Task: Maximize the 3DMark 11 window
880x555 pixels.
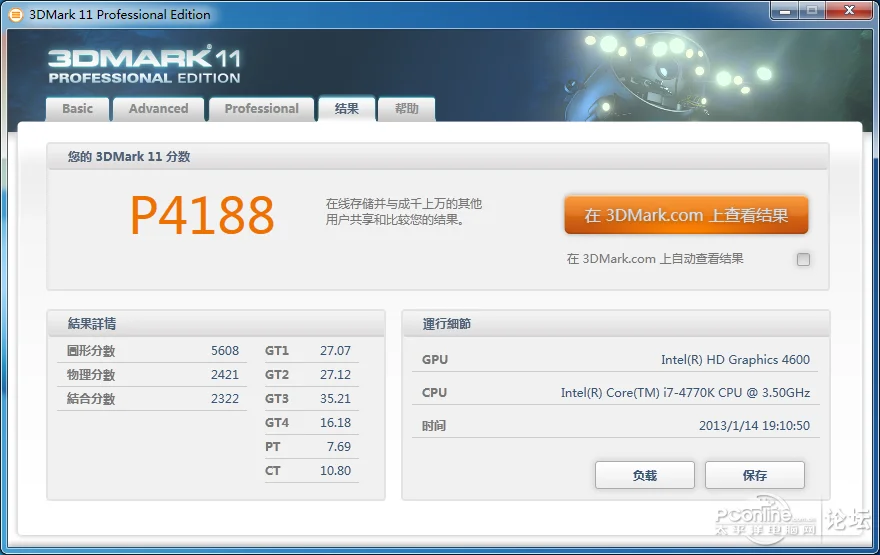Action: pyautogui.click(x=812, y=11)
